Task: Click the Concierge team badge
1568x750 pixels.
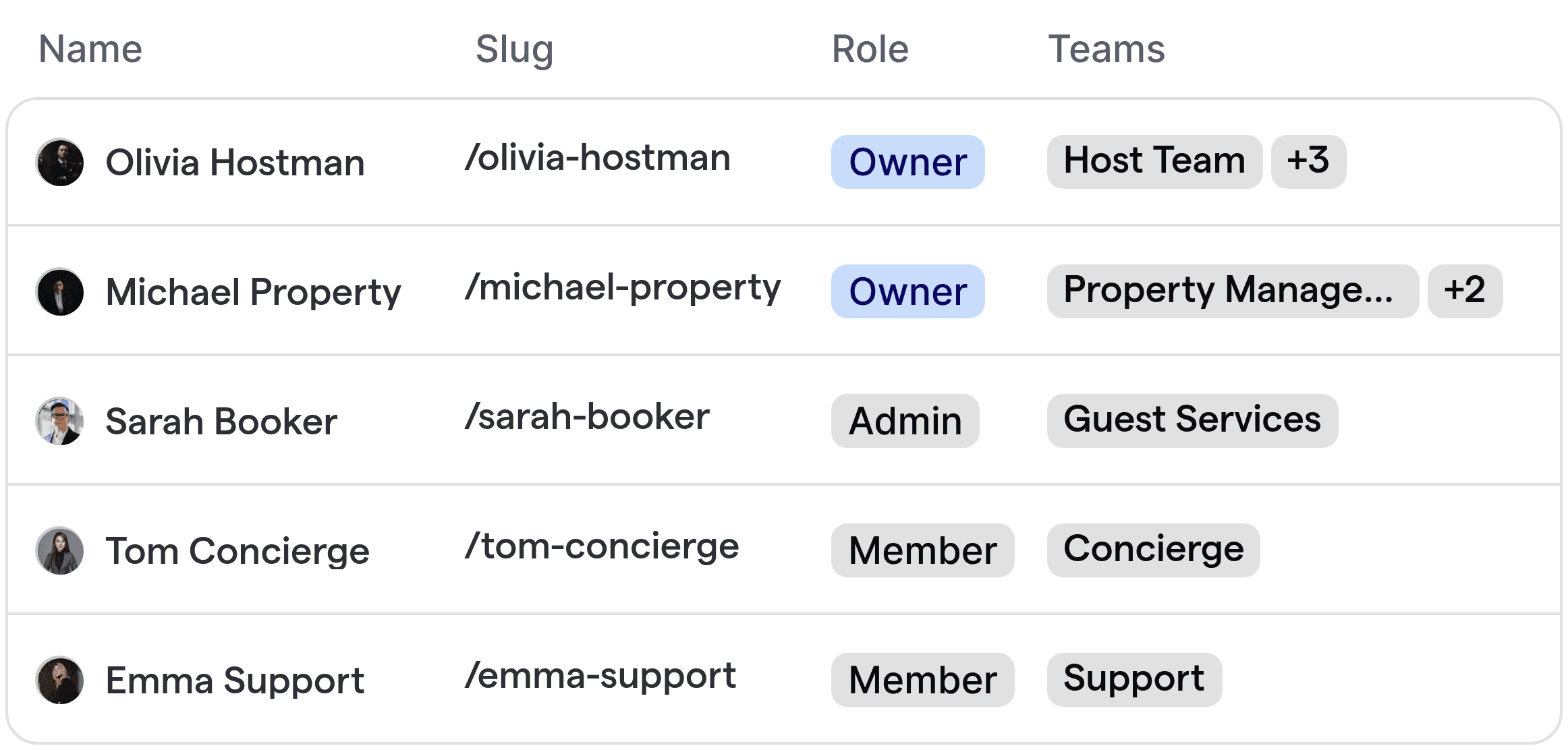Action: click(x=1153, y=550)
